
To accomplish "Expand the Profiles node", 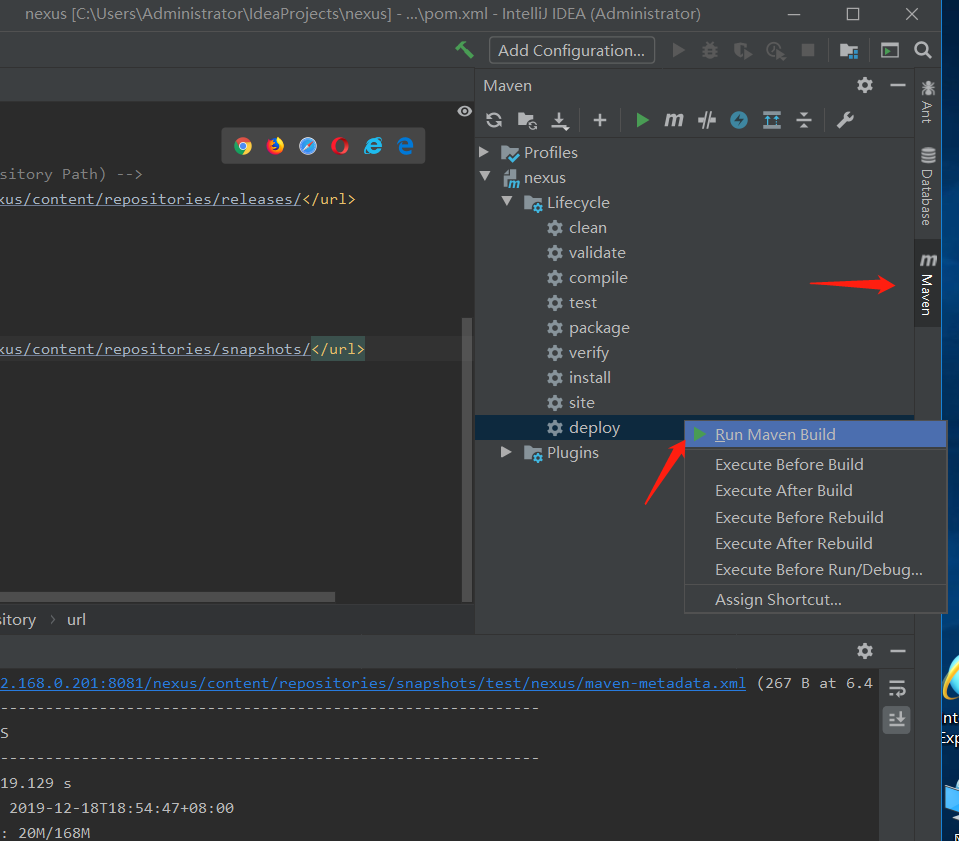I will (x=484, y=152).
